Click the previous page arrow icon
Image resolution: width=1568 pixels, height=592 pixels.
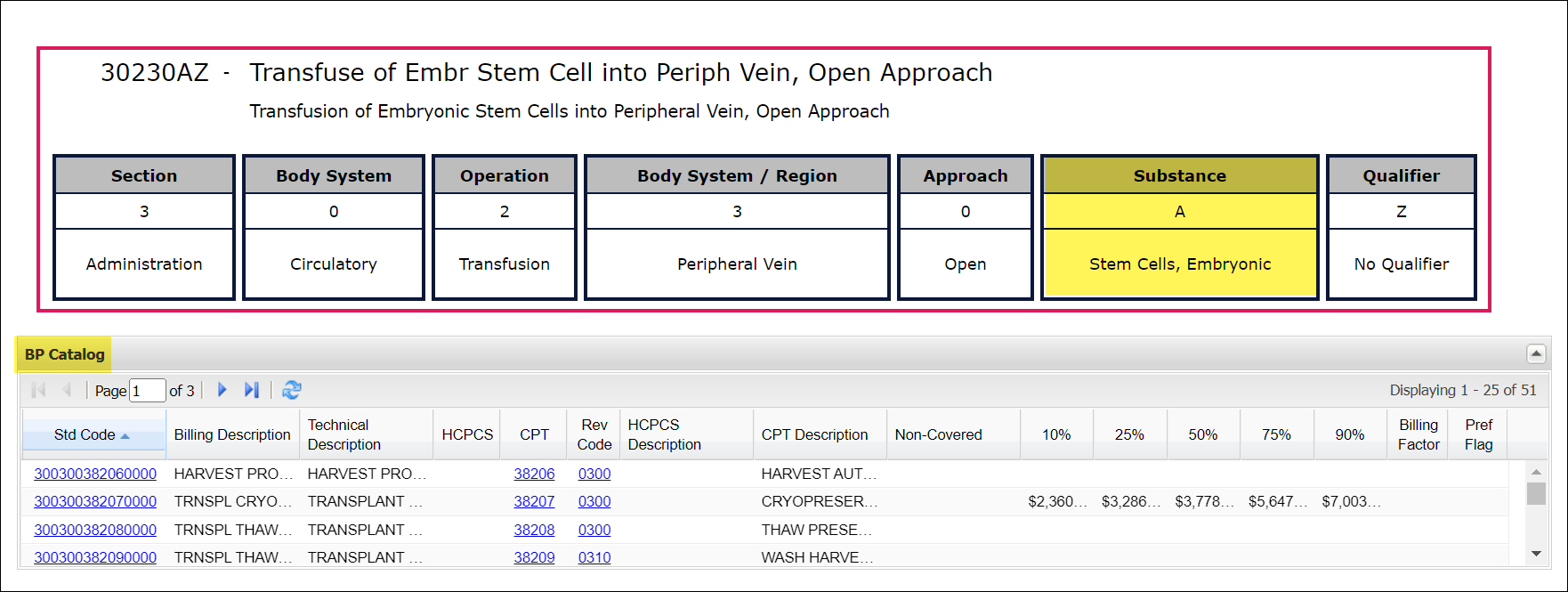coord(67,390)
